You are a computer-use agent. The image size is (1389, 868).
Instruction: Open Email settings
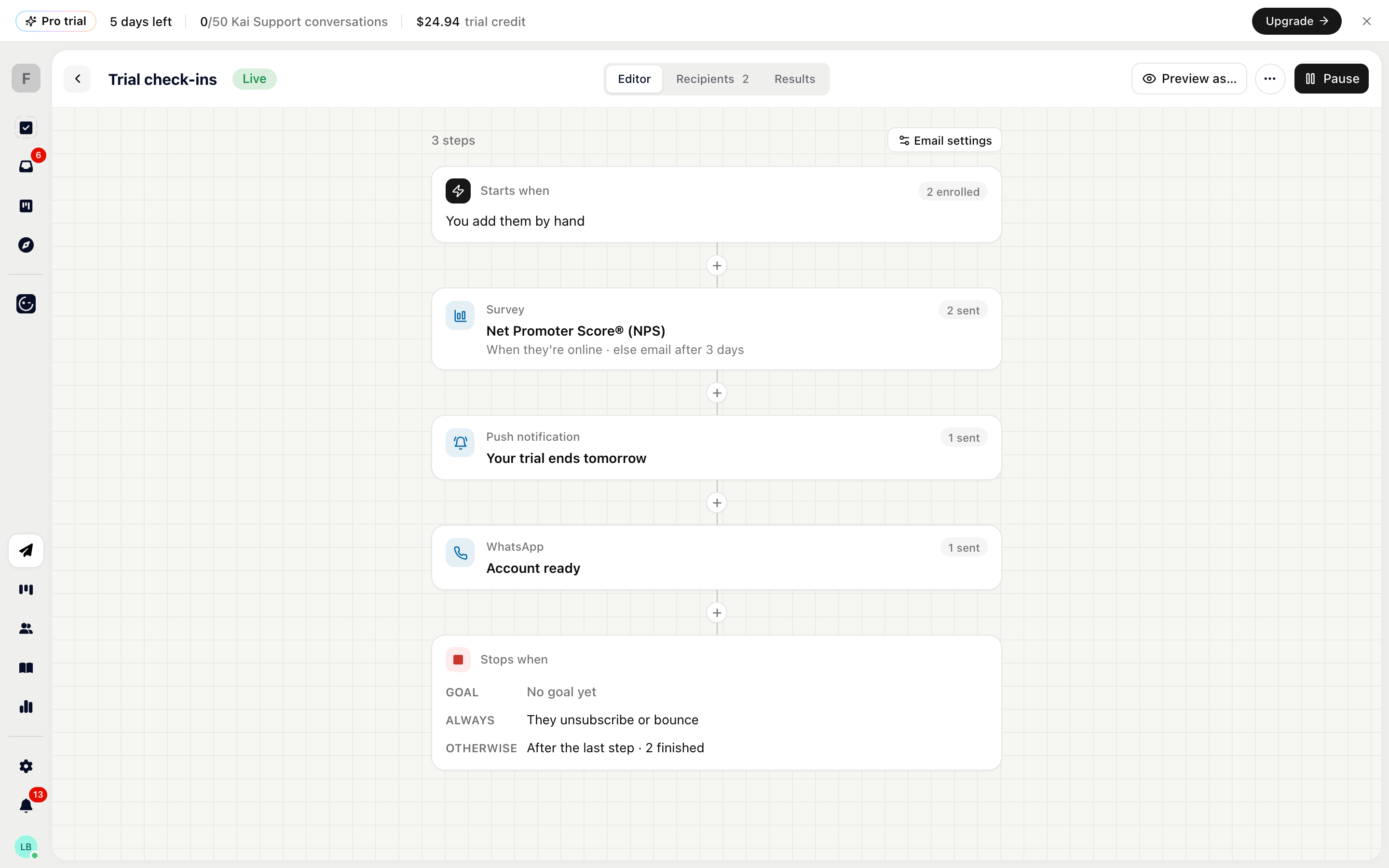pos(945,141)
